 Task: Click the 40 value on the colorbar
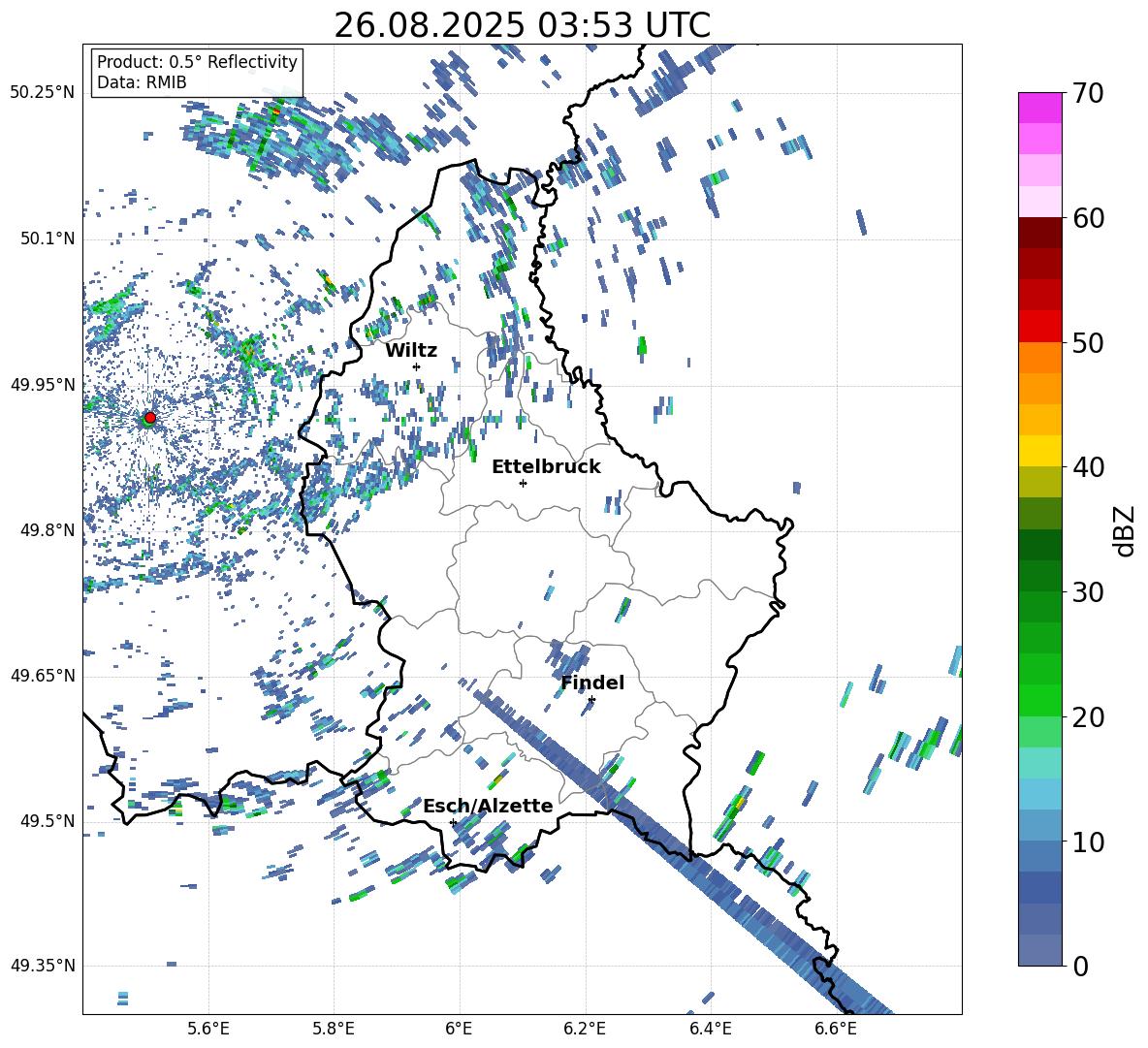pos(1088,467)
